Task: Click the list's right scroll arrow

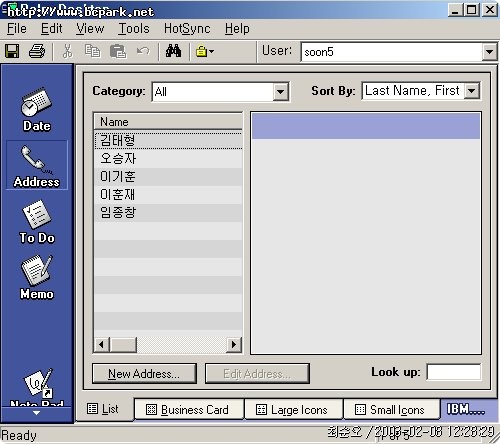Action: 234,344
